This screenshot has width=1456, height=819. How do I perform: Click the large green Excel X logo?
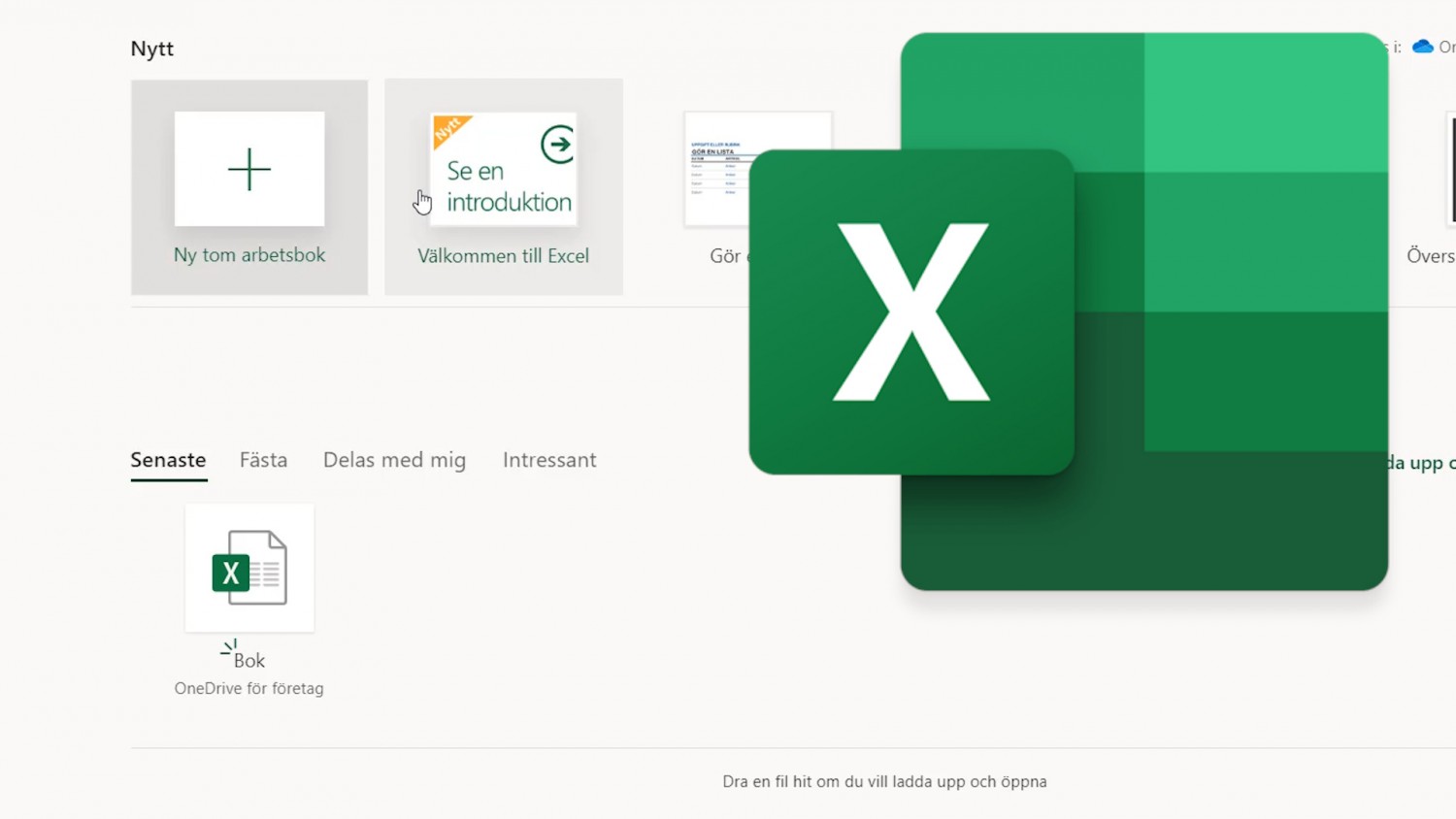pyautogui.click(x=910, y=311)
